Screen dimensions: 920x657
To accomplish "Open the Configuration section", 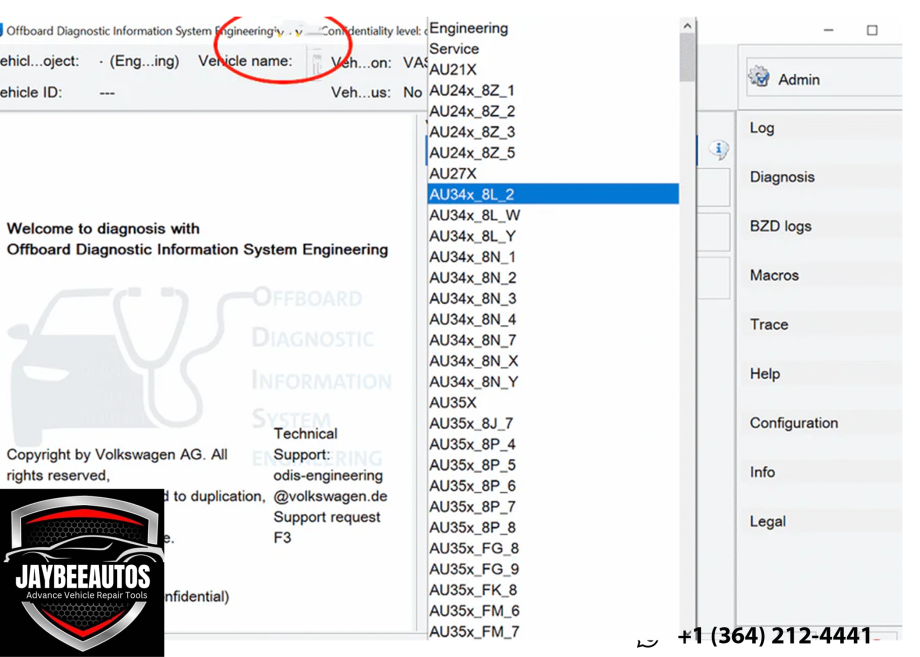I will coord(793,423).
